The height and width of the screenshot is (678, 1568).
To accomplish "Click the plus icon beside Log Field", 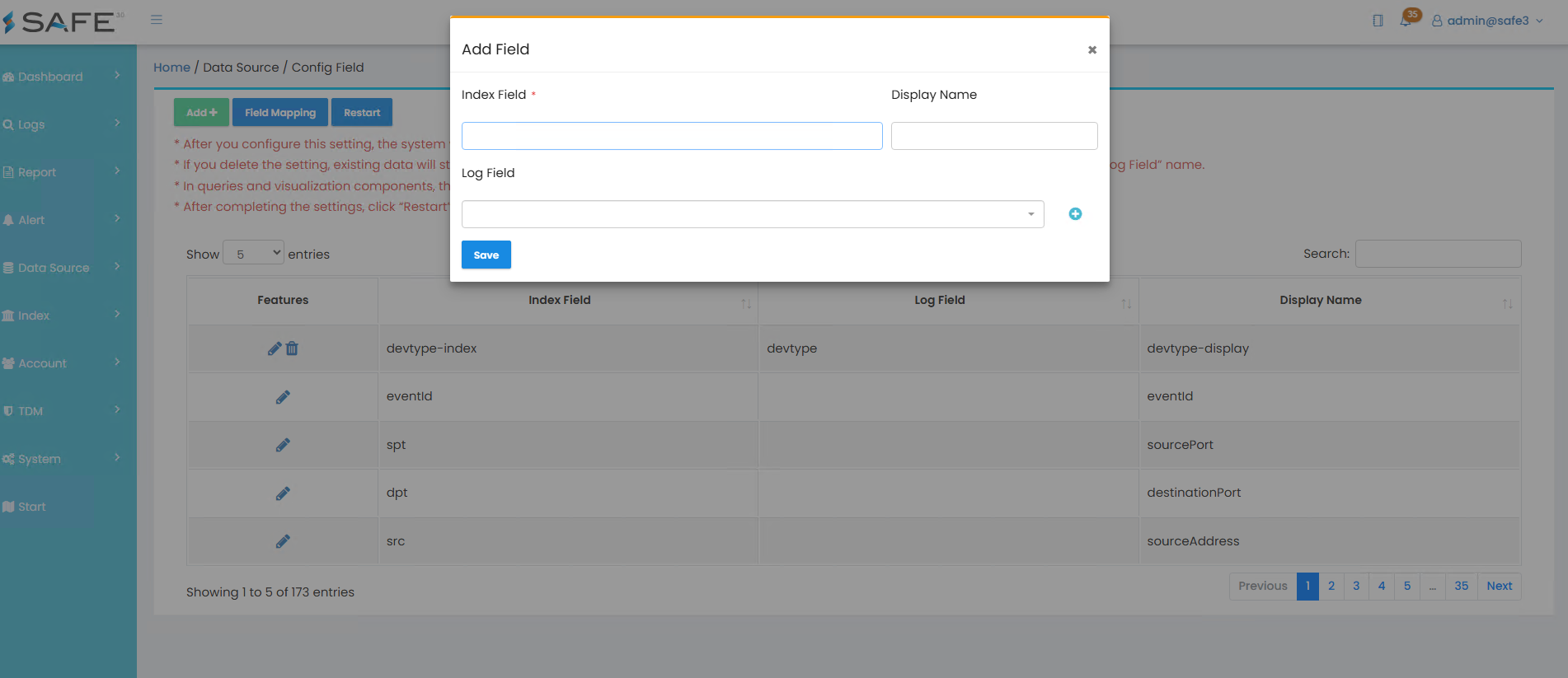I will pyautogui.click(x=1075, y=214).
